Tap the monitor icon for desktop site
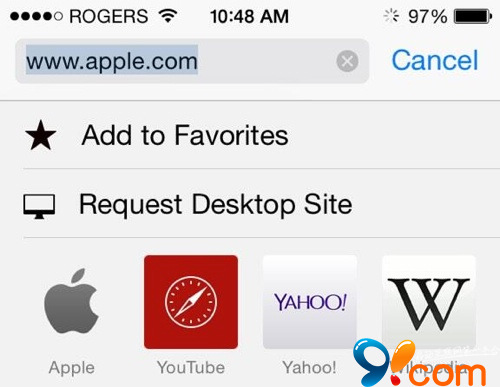 (x=39, y=206)
